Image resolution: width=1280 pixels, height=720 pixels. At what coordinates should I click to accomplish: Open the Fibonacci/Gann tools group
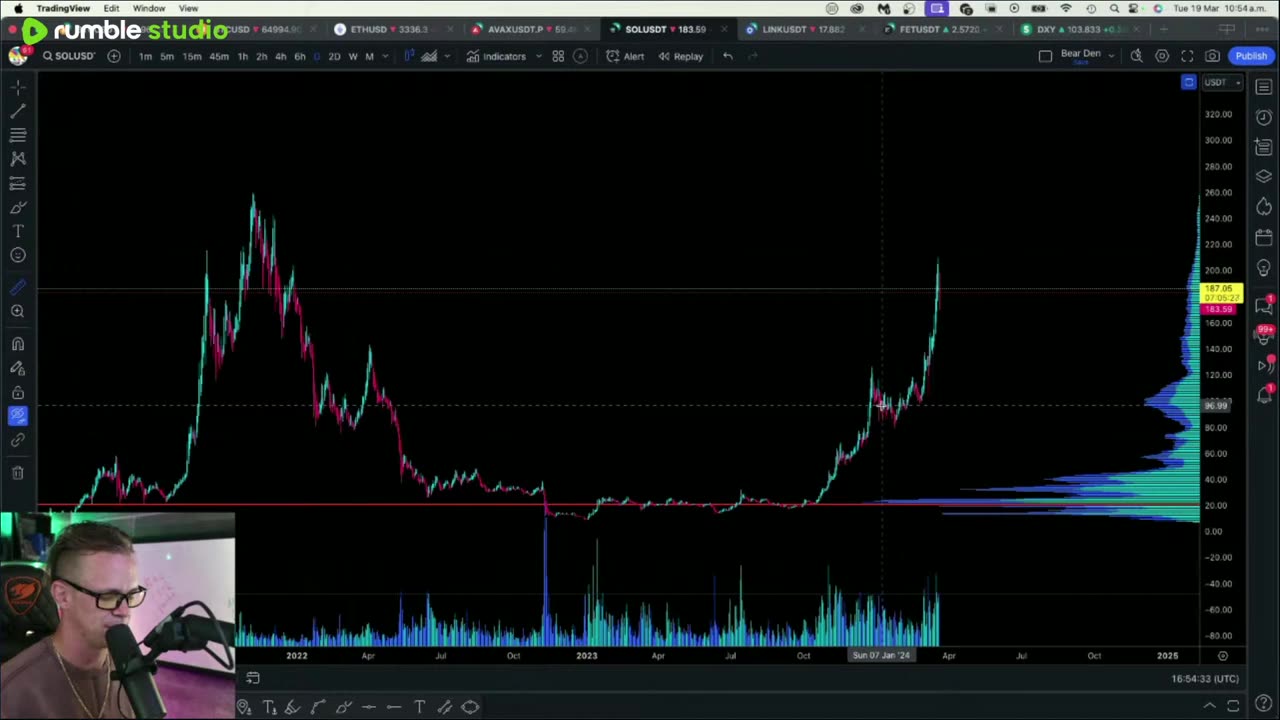(18, 134)
